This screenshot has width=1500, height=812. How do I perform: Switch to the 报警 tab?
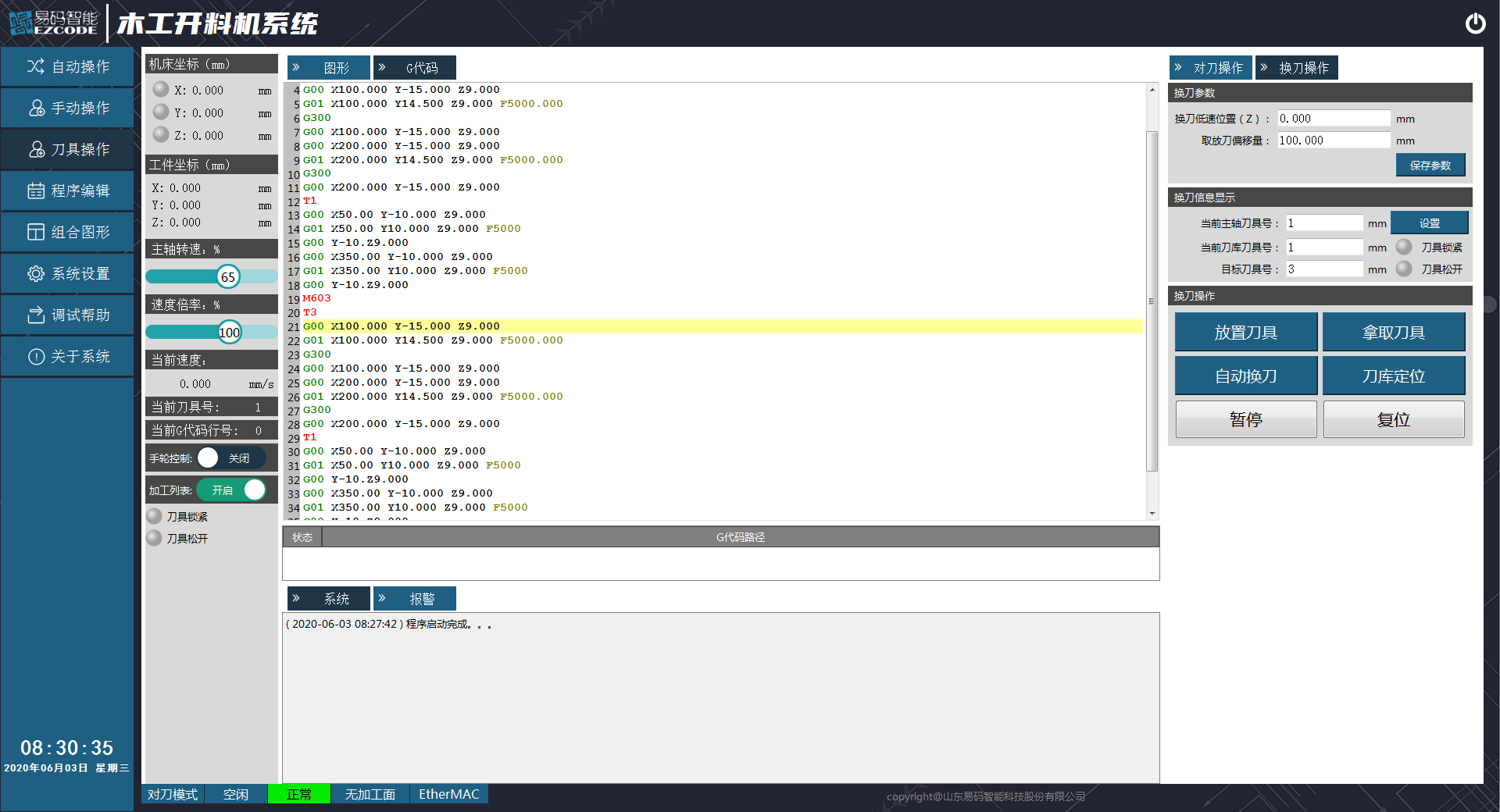pyautogui.click(x=415, y=599)
